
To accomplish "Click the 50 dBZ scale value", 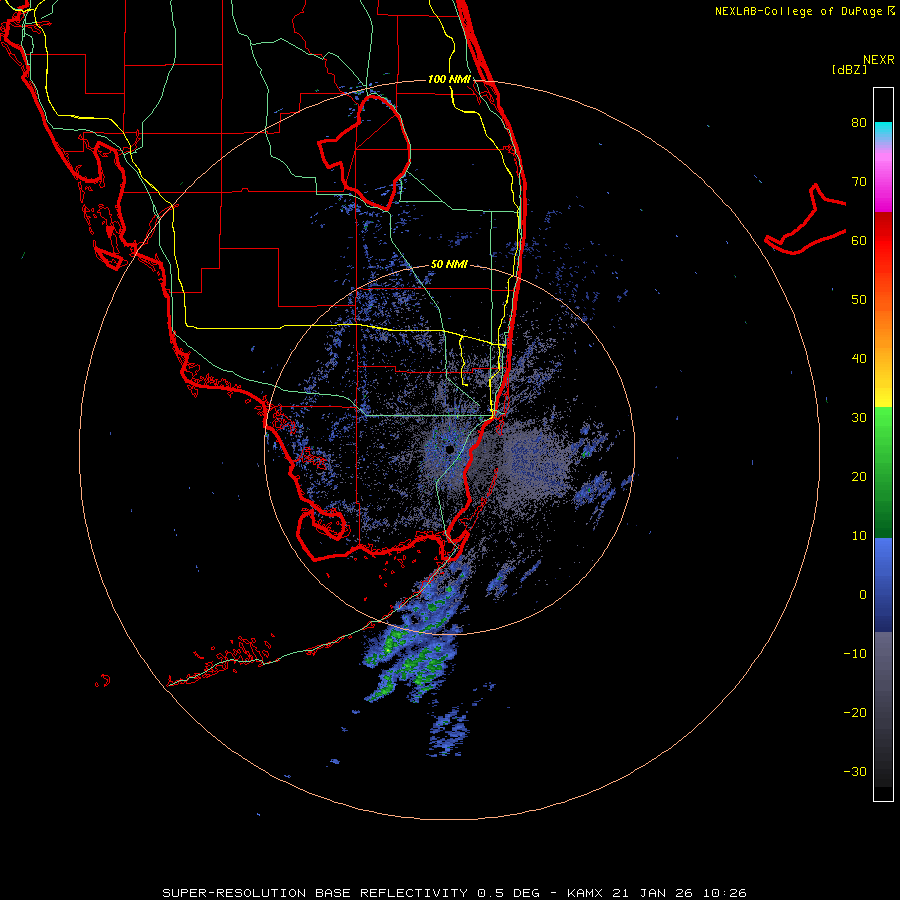I will click(x=859, y=300).
